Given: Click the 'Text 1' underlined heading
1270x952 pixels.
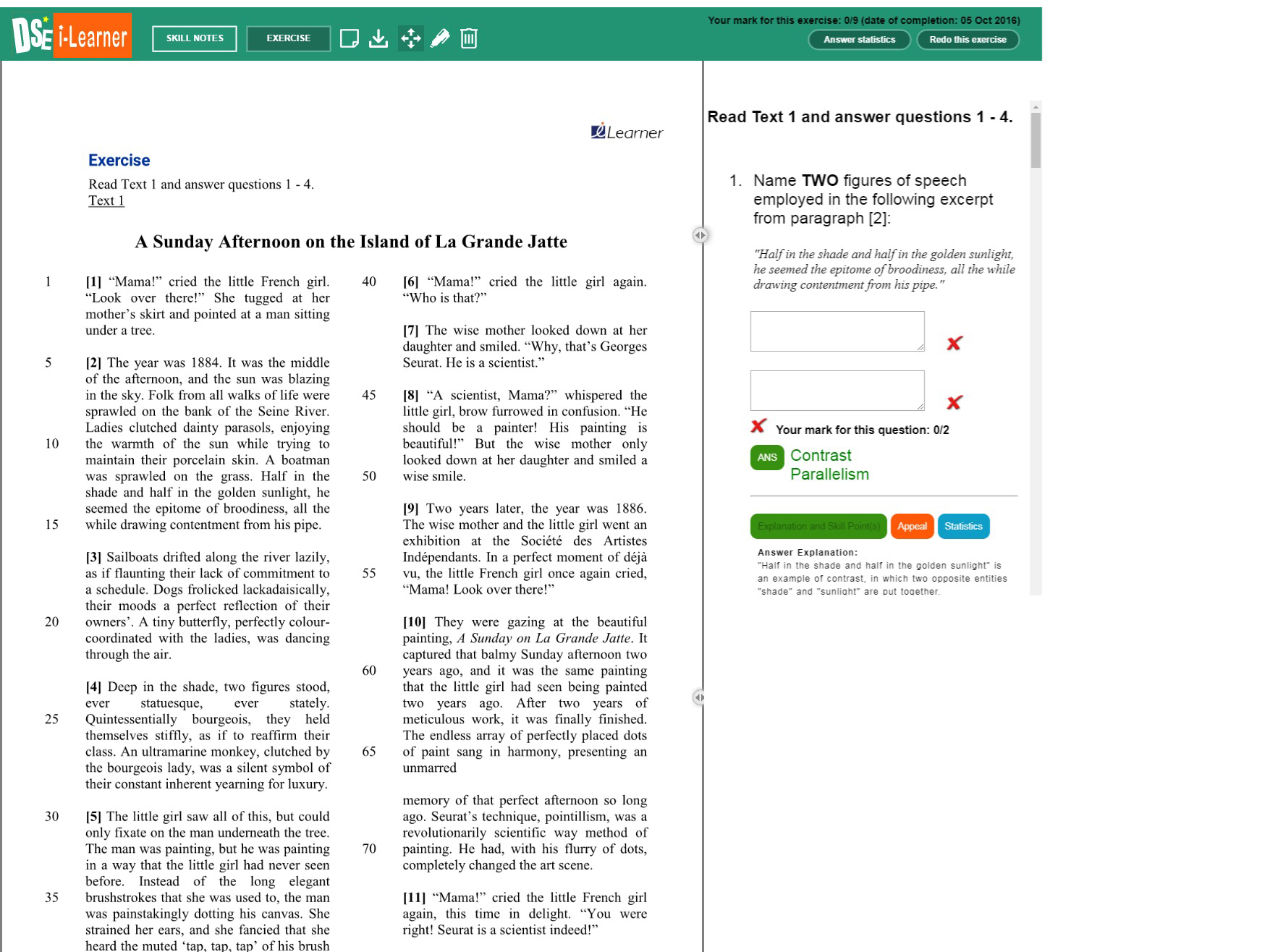Looking at the screenshot, I should click(x=106, y=200).
